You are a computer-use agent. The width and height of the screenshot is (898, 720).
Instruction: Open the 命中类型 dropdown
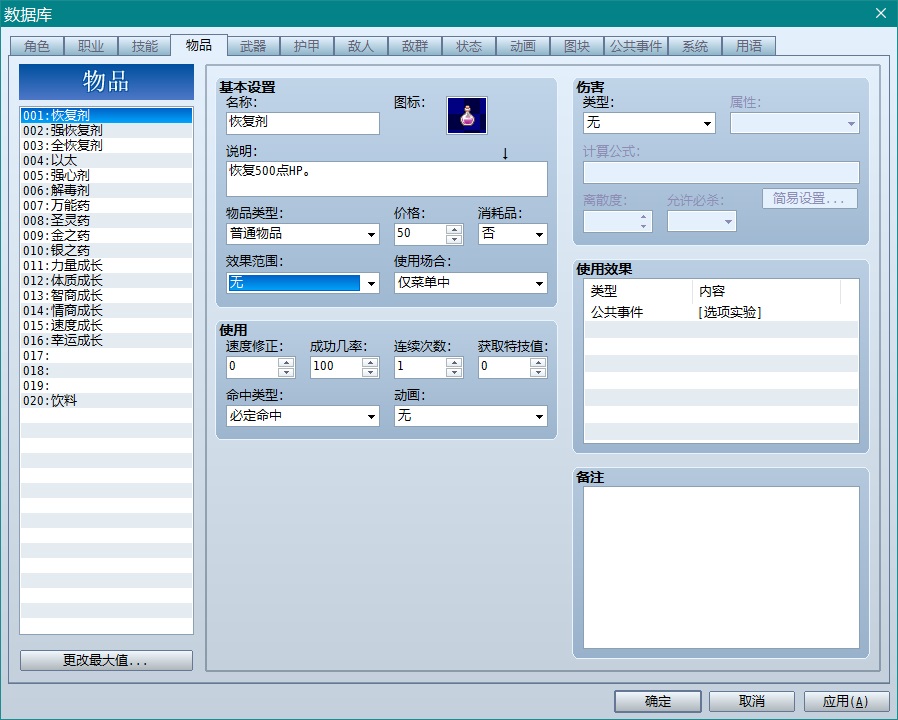(302, 416)
